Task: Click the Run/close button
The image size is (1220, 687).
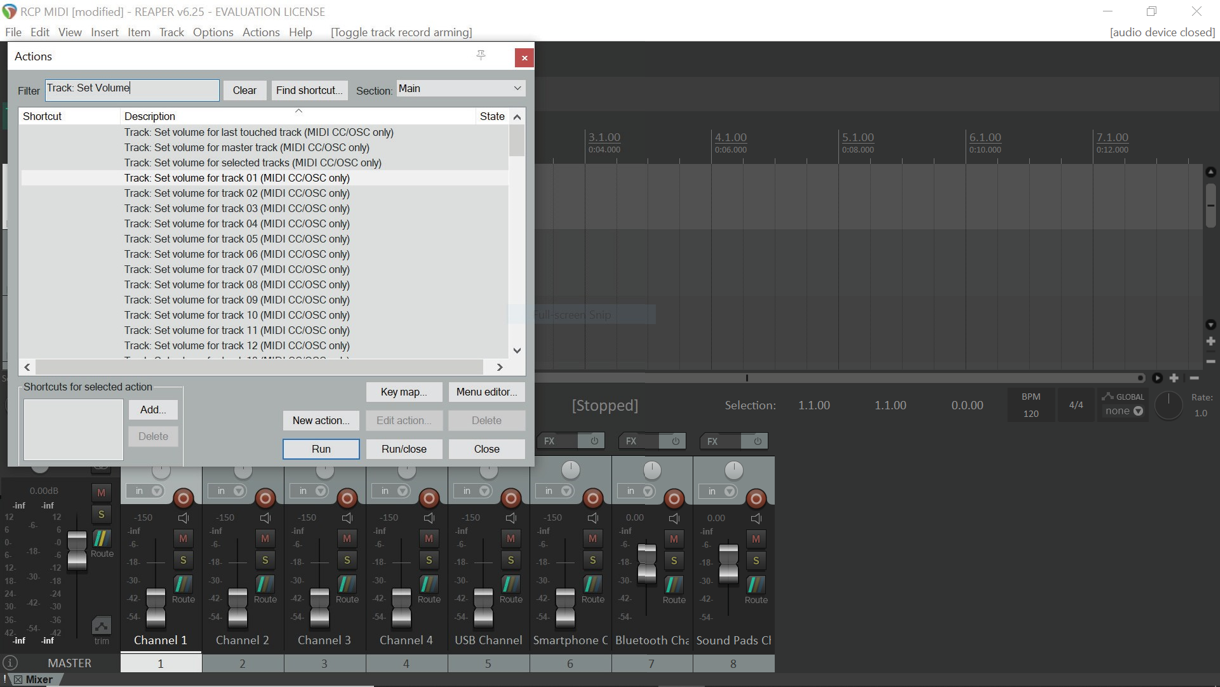Action: coord(404,449)
